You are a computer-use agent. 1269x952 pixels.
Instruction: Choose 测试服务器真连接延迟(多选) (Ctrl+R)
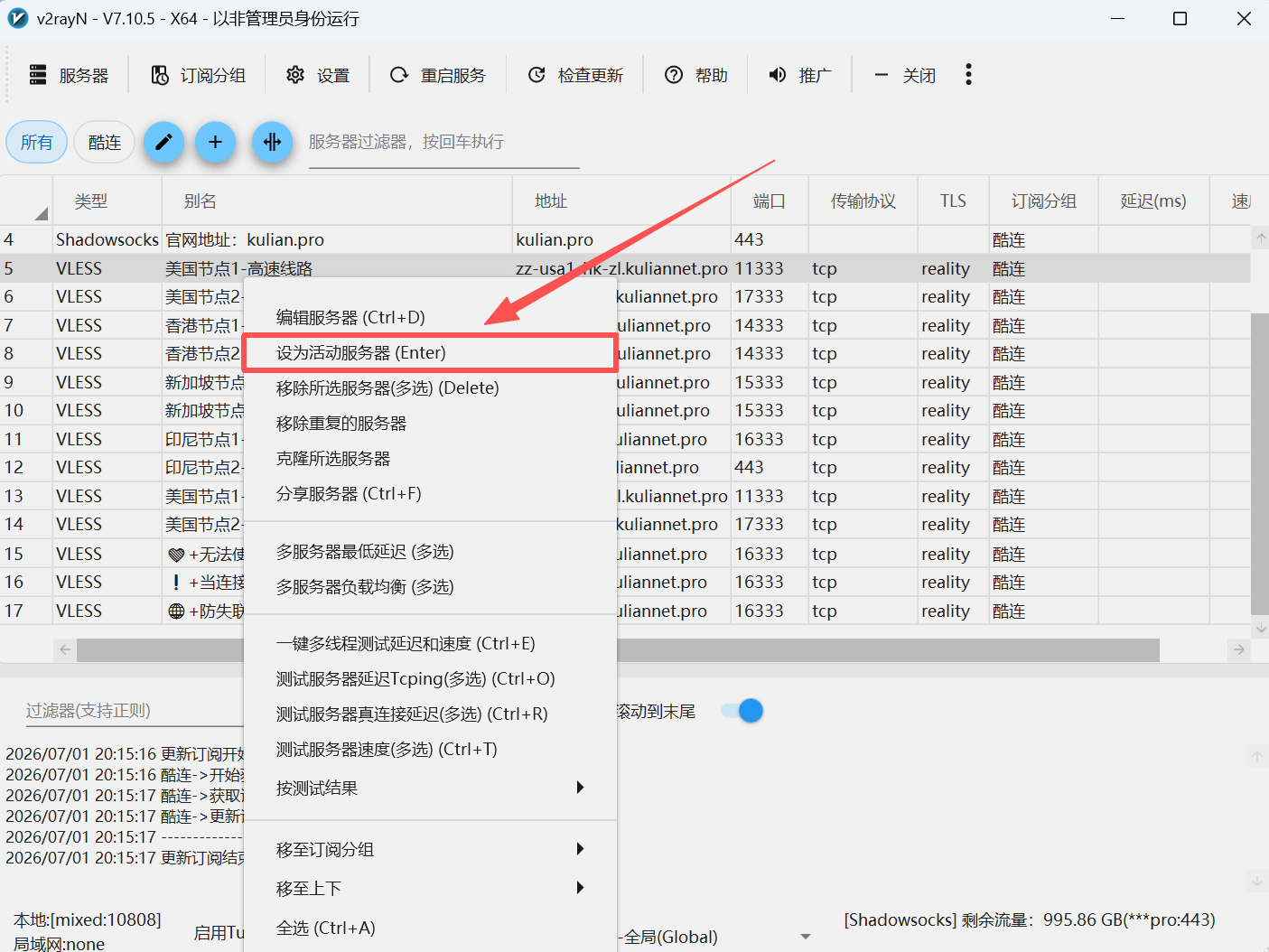pyautogui.click(x=430, y=714)
